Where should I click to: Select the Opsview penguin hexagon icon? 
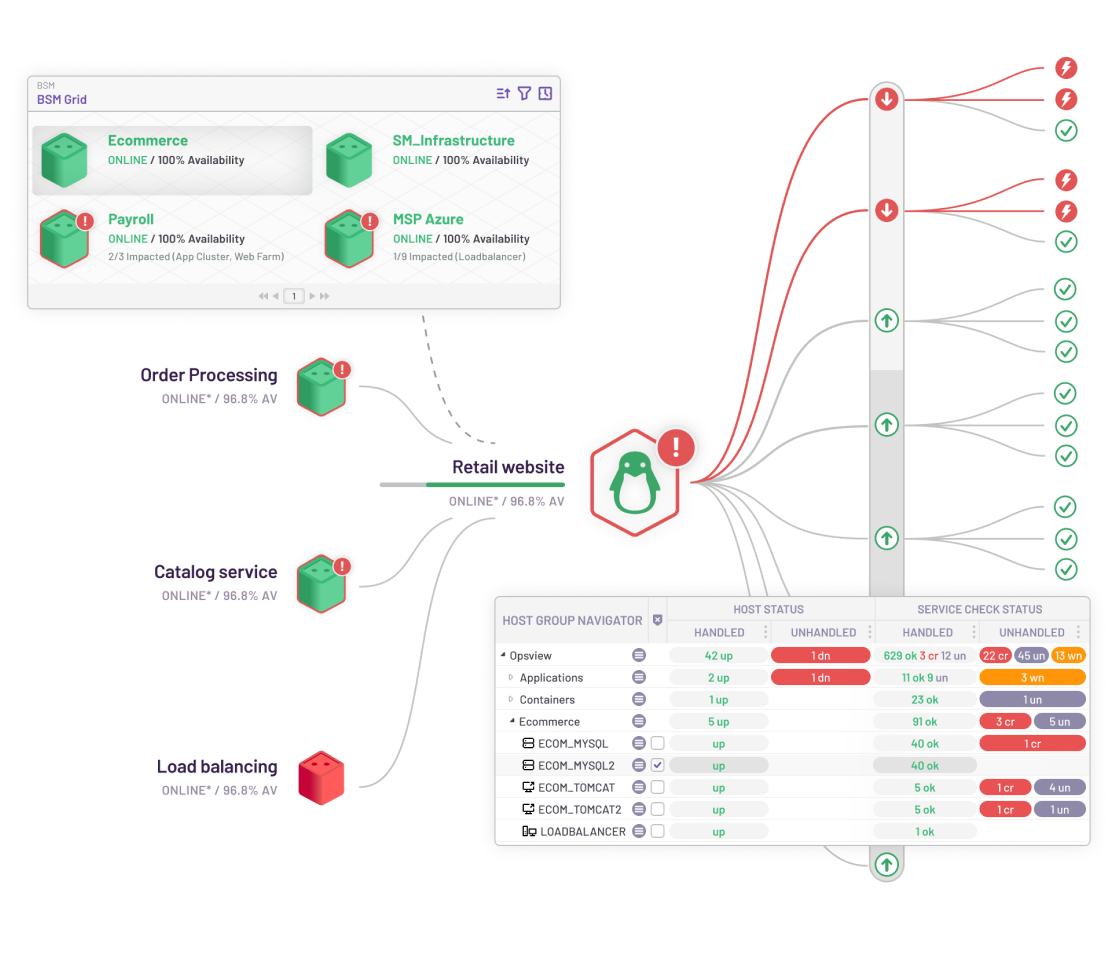point(636,483)
